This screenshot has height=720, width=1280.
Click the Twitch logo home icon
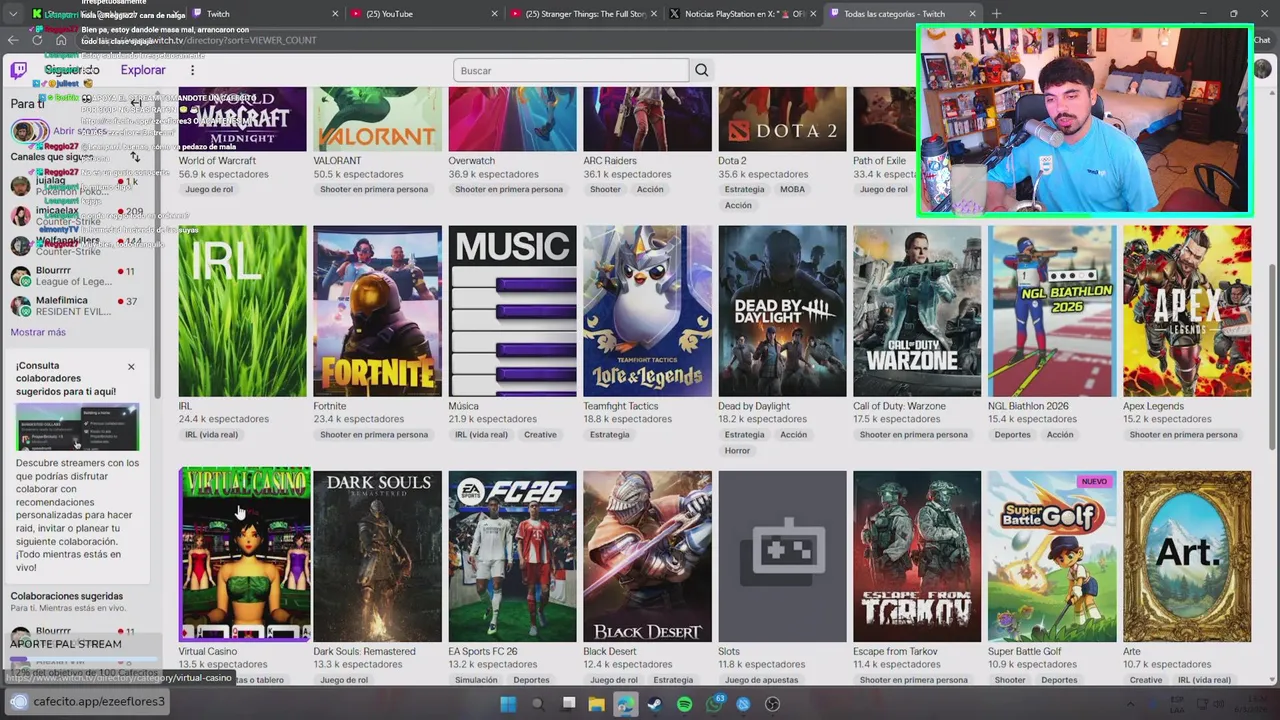pos(19,70)
